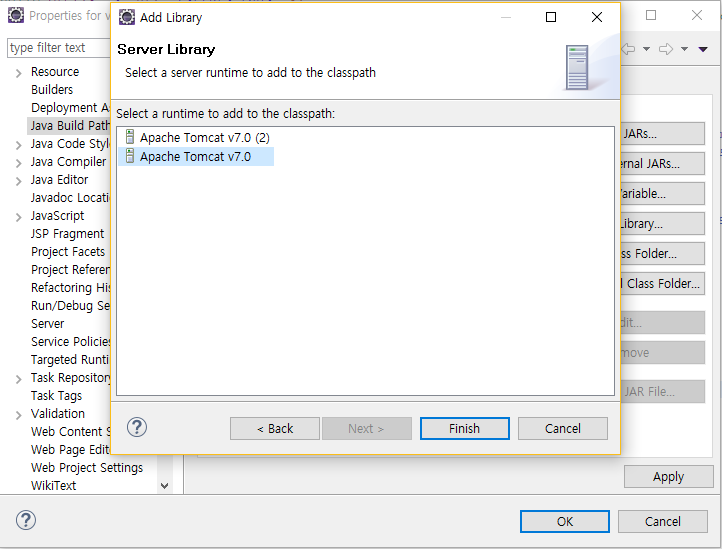Click the back navigation arrow in Properties
The image size is (722, 549).
click(x=629, y=49)
